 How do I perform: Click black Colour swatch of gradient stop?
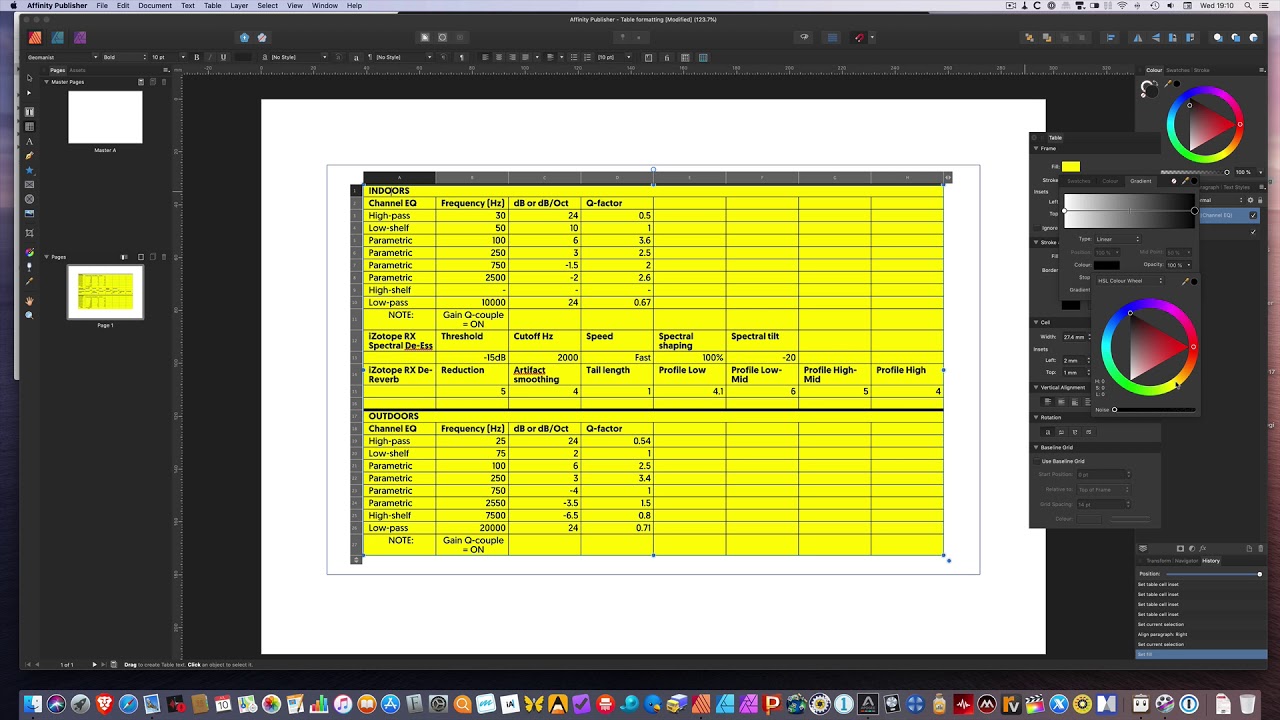[1107, 265]
